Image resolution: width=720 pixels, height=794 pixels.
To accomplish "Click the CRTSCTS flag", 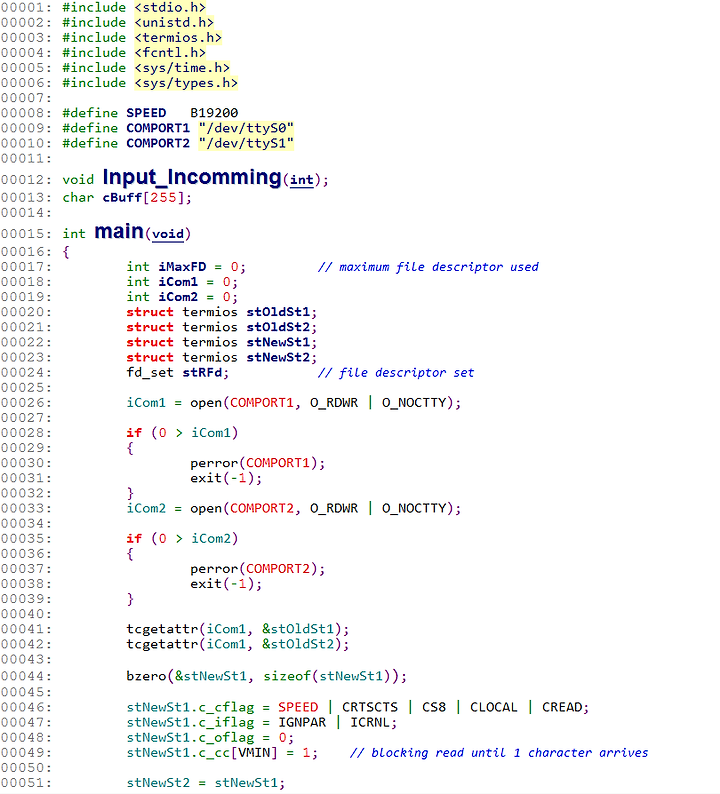I will coord(370,707).
